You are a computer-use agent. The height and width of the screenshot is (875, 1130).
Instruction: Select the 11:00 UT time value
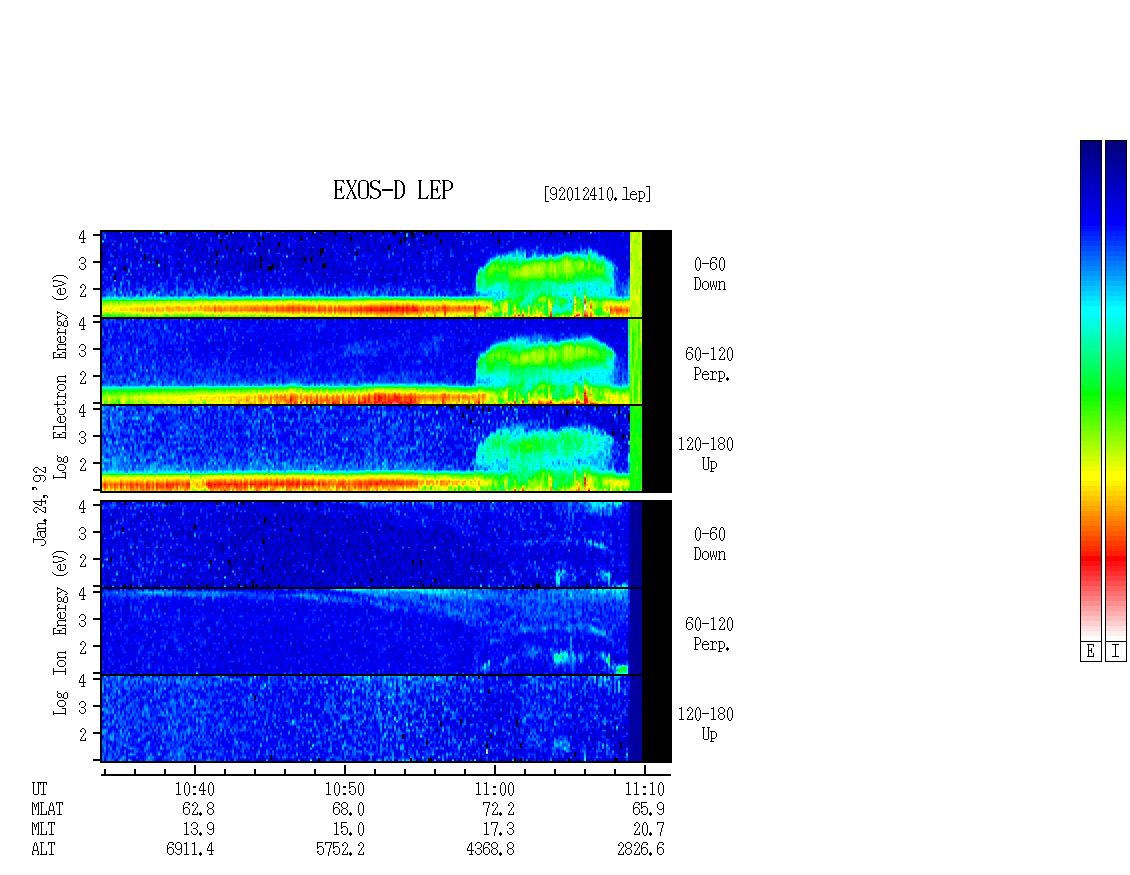point(494,789)
